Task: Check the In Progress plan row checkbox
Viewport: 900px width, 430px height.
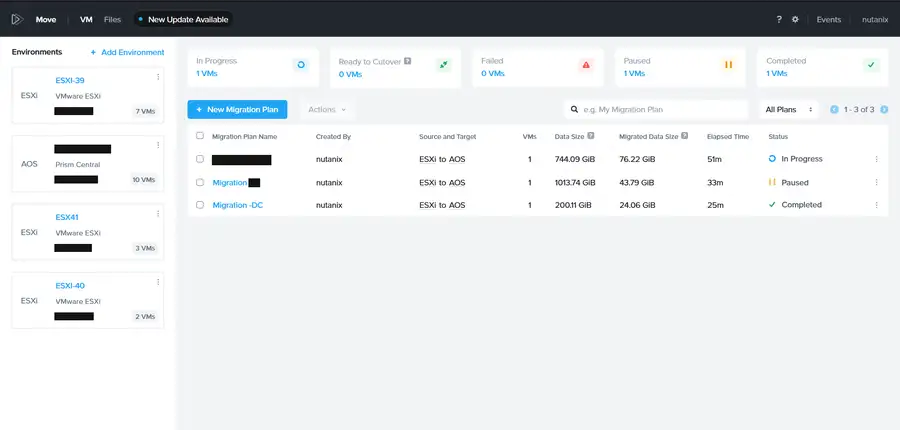Action: [200, 159]
